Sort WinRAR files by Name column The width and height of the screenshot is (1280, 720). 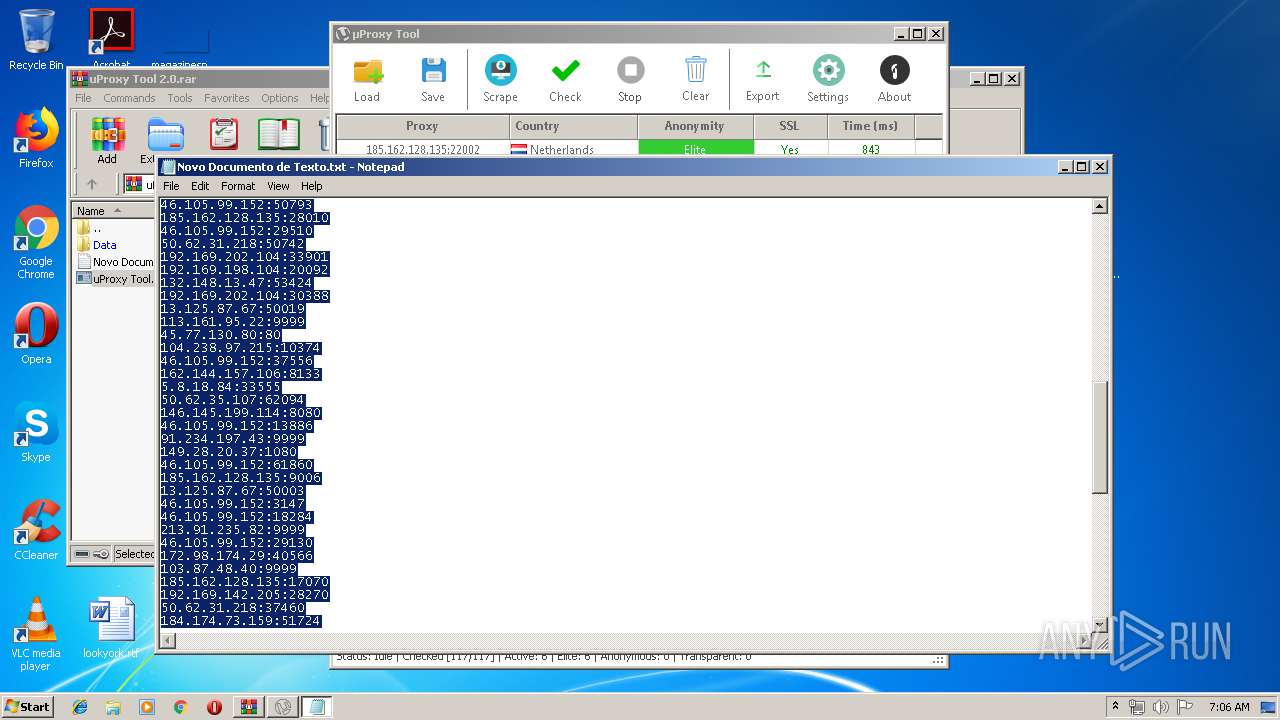(x=113, y=211)
